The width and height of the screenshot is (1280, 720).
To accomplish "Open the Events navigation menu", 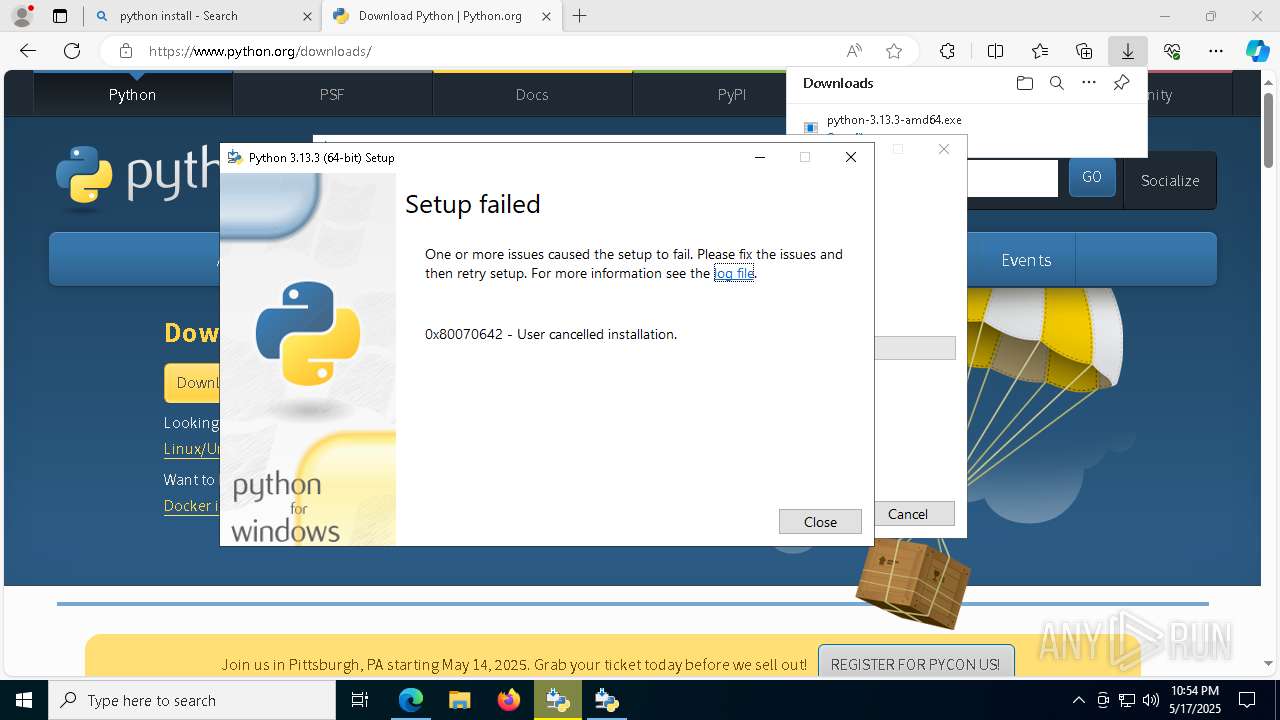I will pos(1026,260).
